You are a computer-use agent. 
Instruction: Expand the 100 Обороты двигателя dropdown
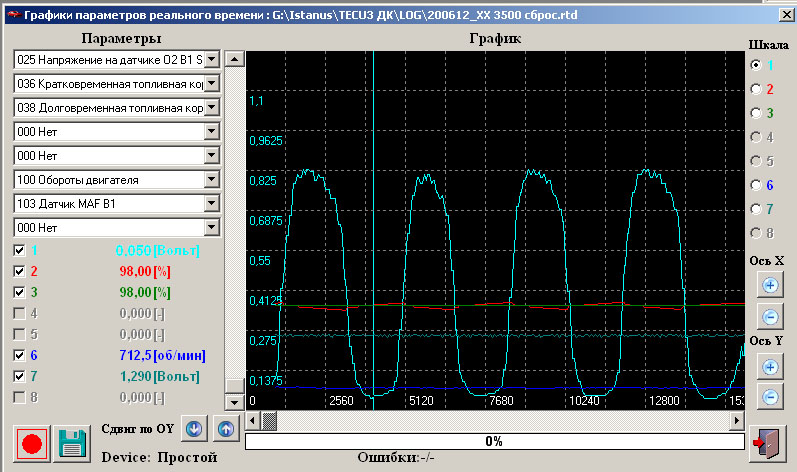point(211,180)
